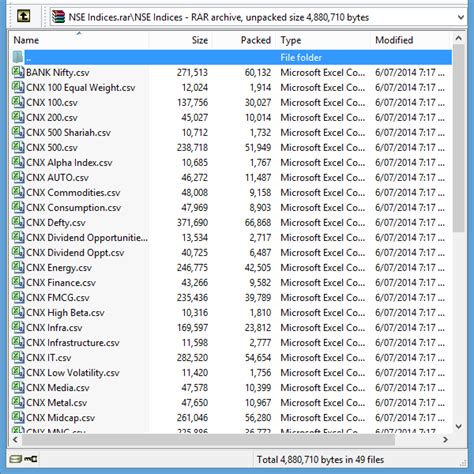Select the file name CNX Alpha Index.csv

point(69,163)
